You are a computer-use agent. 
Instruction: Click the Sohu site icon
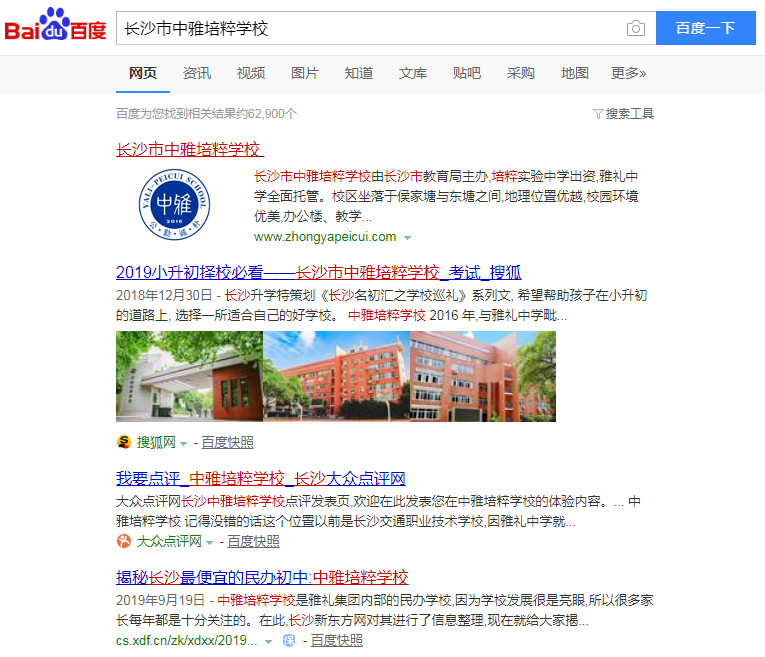[x=124, y=442]
